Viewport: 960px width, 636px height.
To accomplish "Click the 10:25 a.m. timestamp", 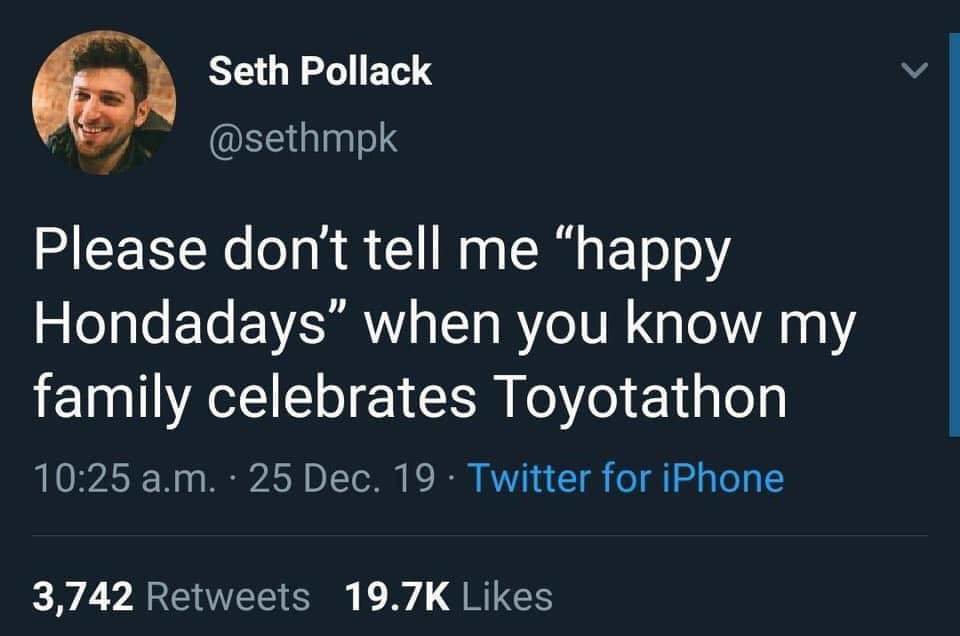I will (125, 478).
